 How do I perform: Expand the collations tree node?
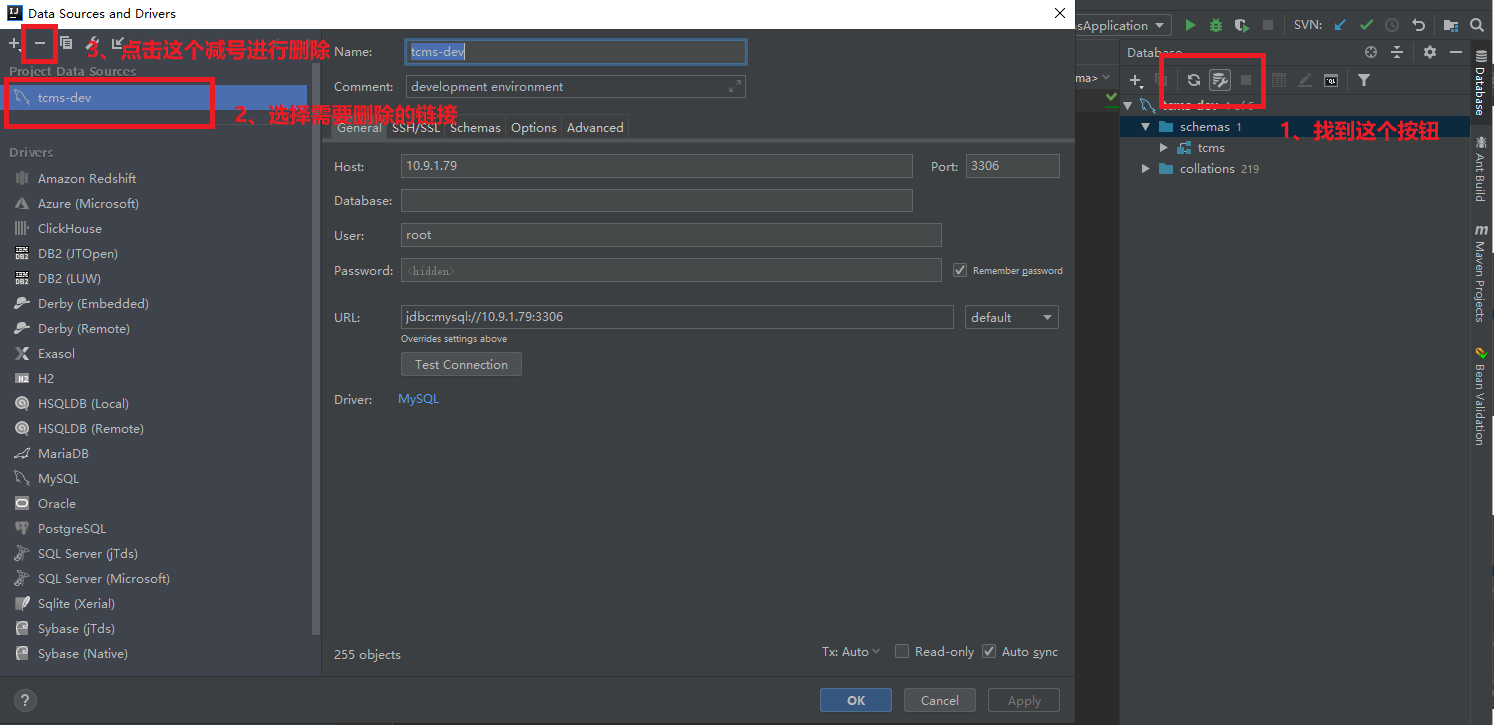[1145, 168]
